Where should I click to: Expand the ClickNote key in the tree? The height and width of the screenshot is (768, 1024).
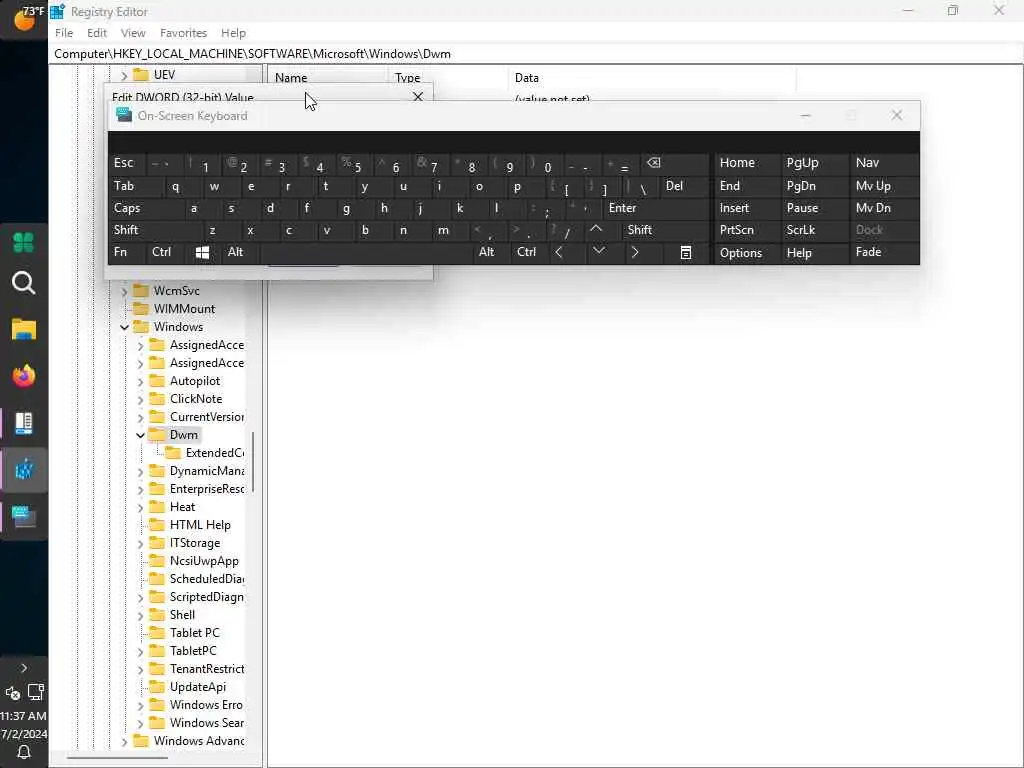[140, 399]
